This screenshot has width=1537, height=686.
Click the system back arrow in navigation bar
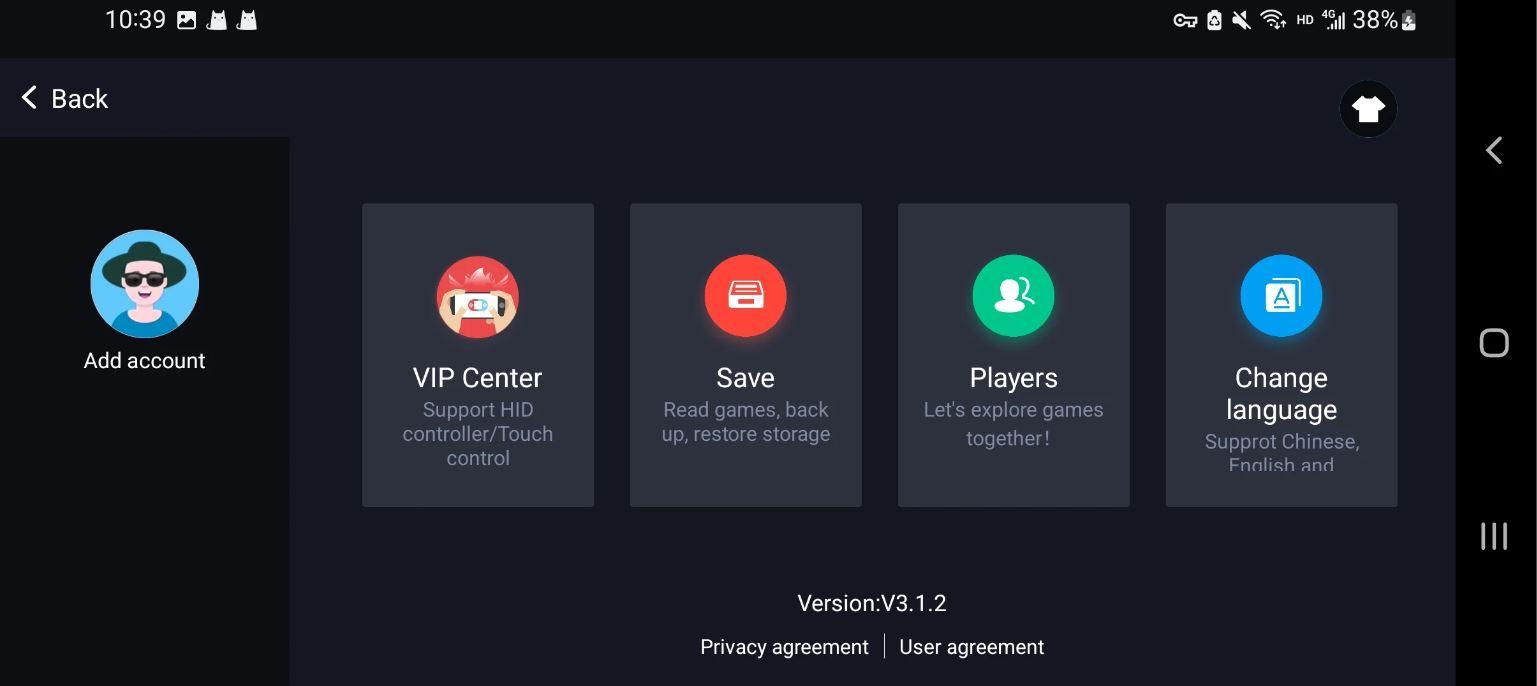[1494, 150]
